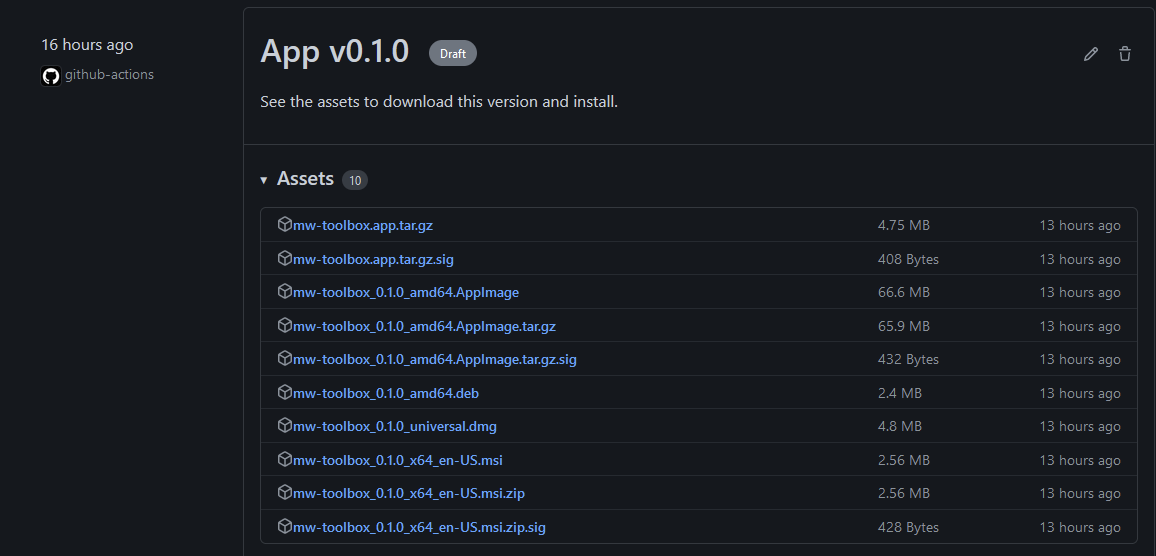1156x556 pixels.
Task: Click the 65.9 MB file size
Action: (x=903, y=327)
